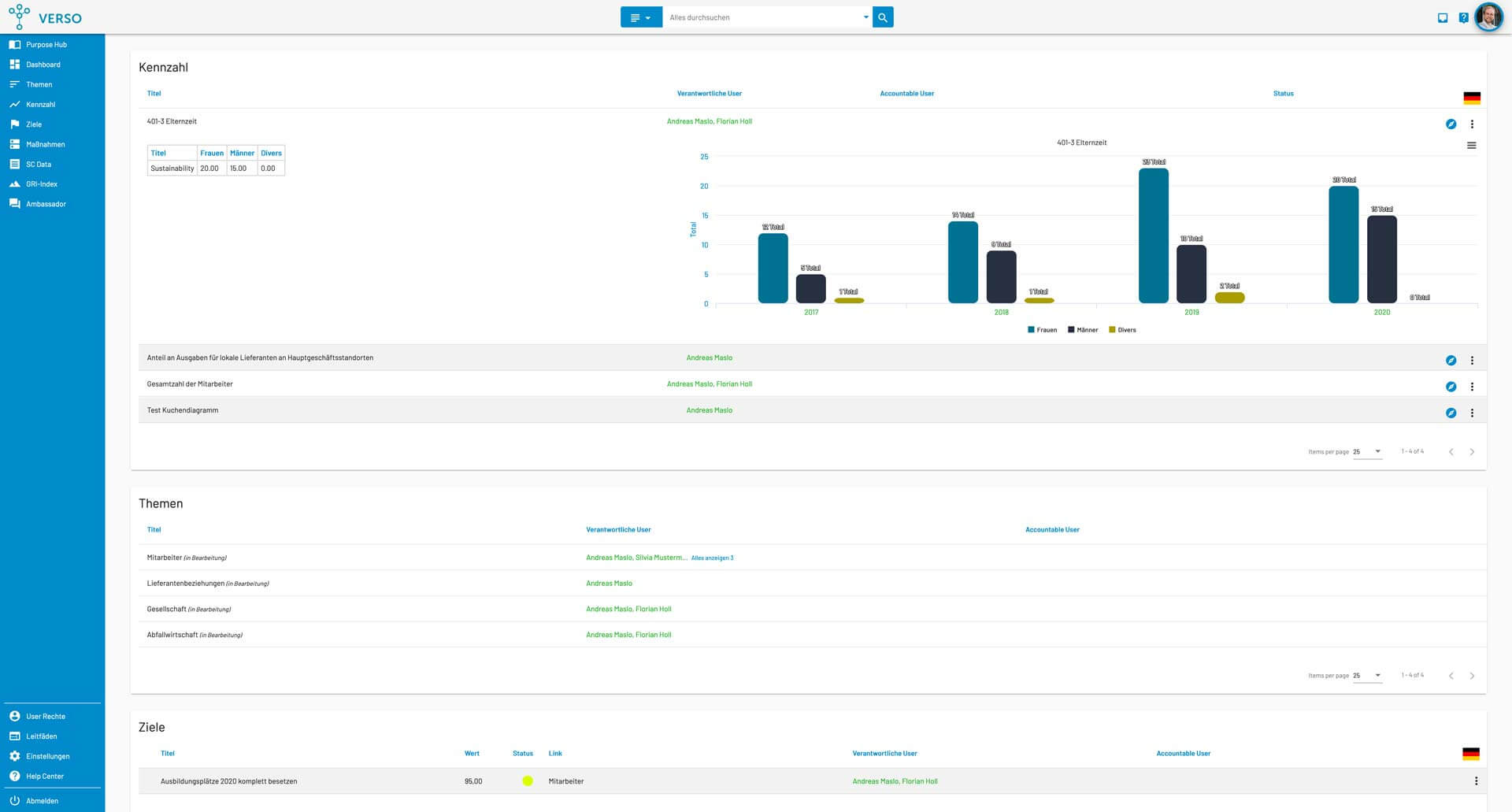Toggle Frauen series in chart legend
The width and height of the screenshot is (1512, 812).
pyautogui.click(x=1042, y=330)
